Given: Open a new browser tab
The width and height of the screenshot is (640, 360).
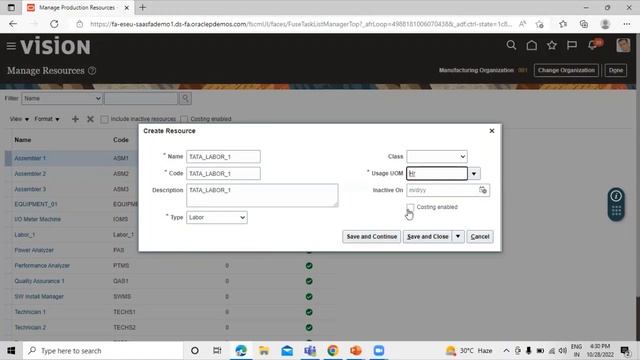Looking at the screenshot, I should 142,7.
